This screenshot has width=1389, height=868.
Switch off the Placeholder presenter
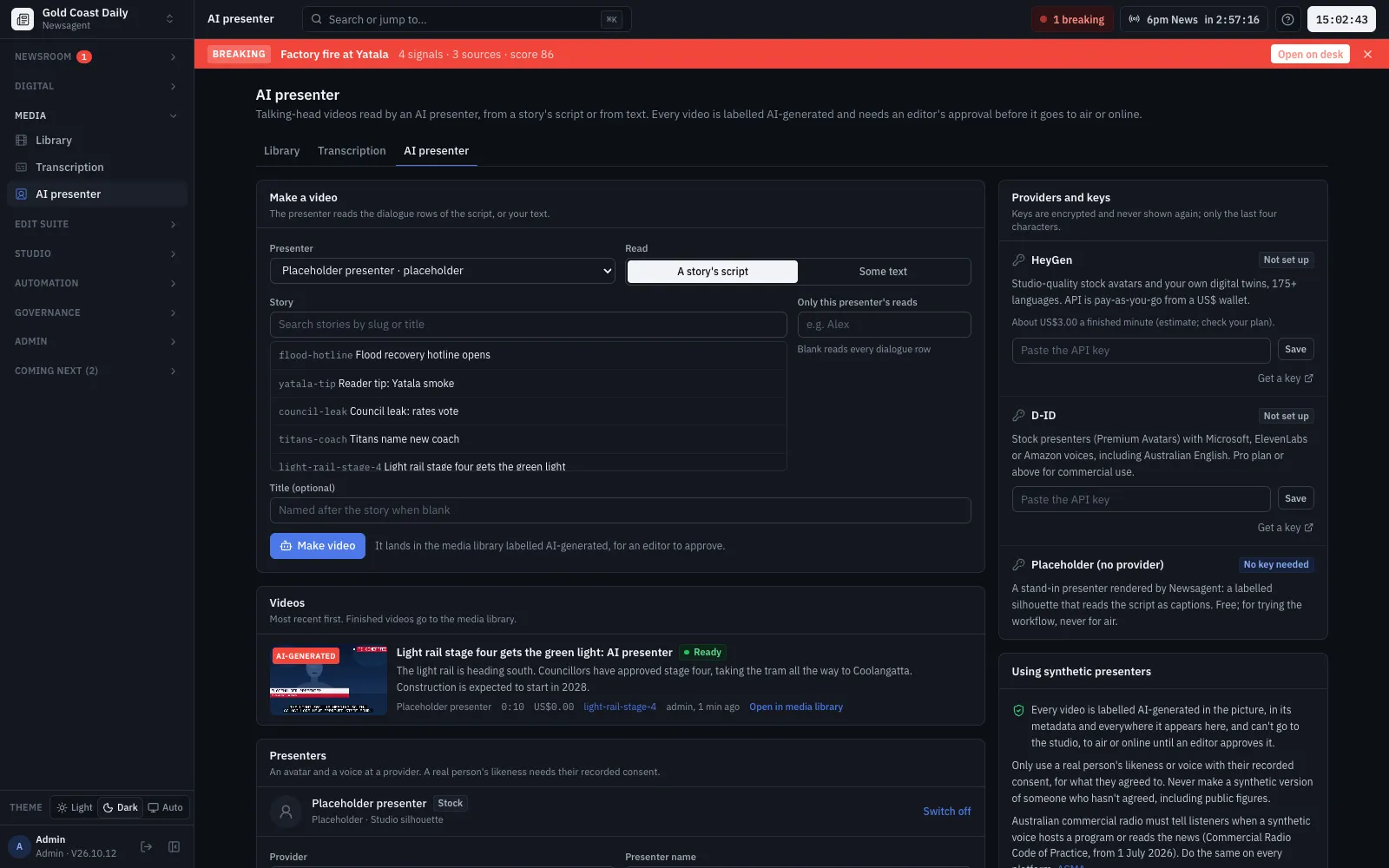click(x=946, y=811)
